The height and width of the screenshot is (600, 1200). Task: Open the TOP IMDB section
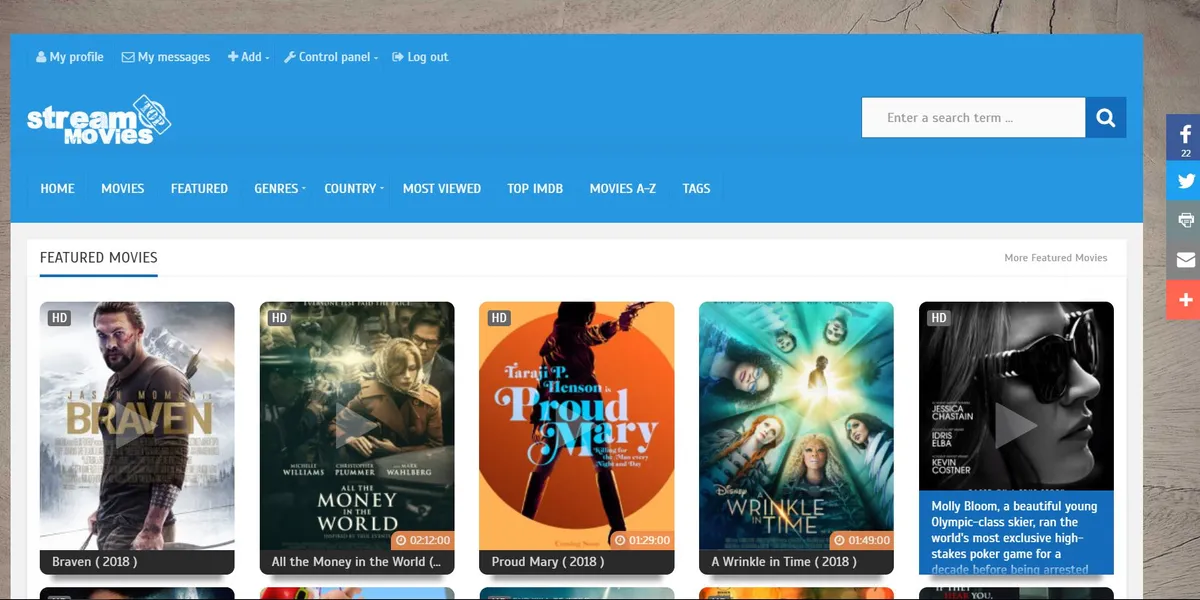click(535, 188)
